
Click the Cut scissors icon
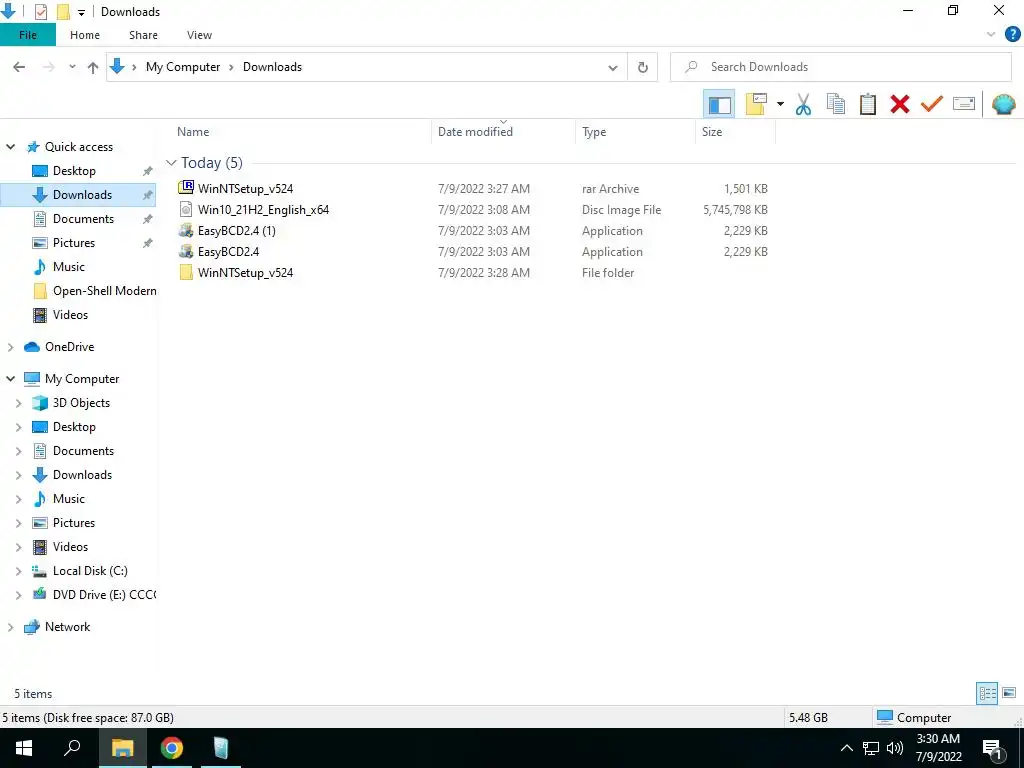(x=803, y=104)
